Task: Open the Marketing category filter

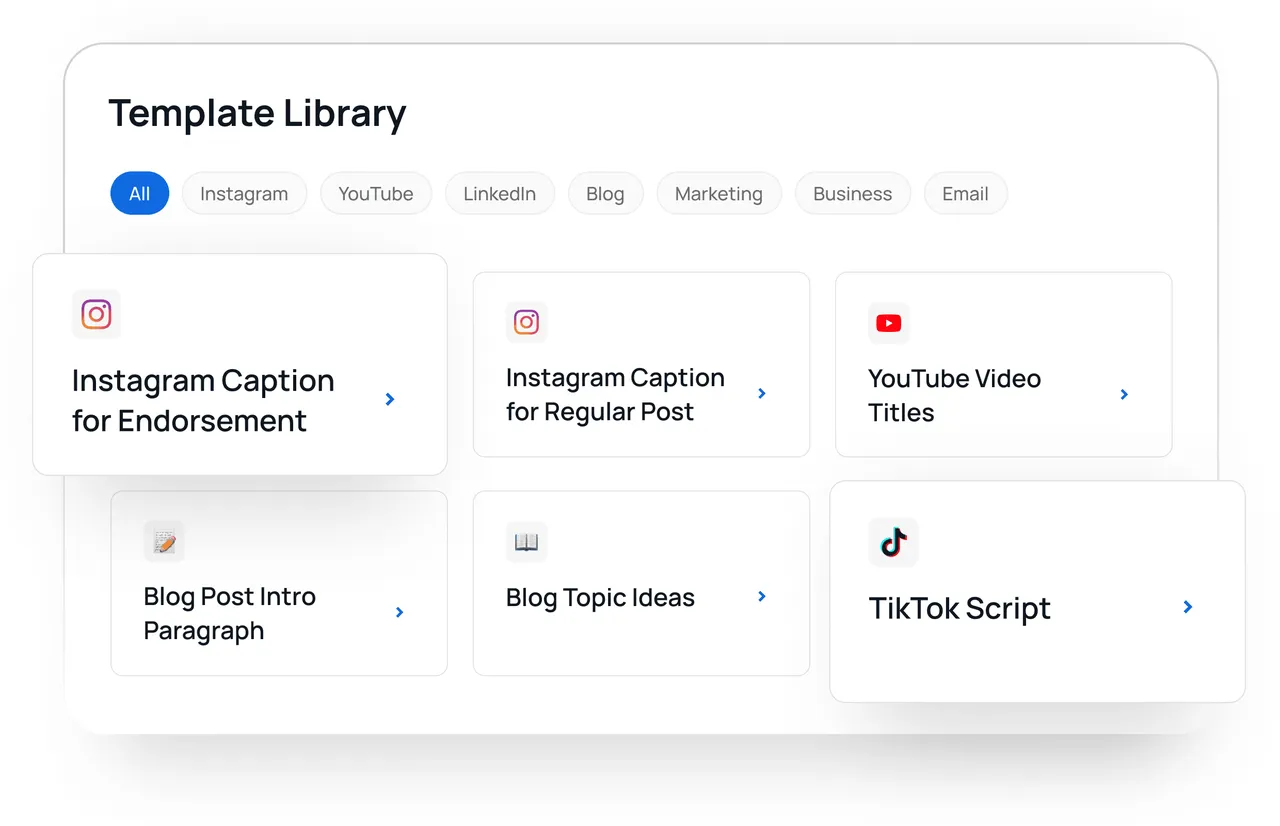Action: point(719,193)
